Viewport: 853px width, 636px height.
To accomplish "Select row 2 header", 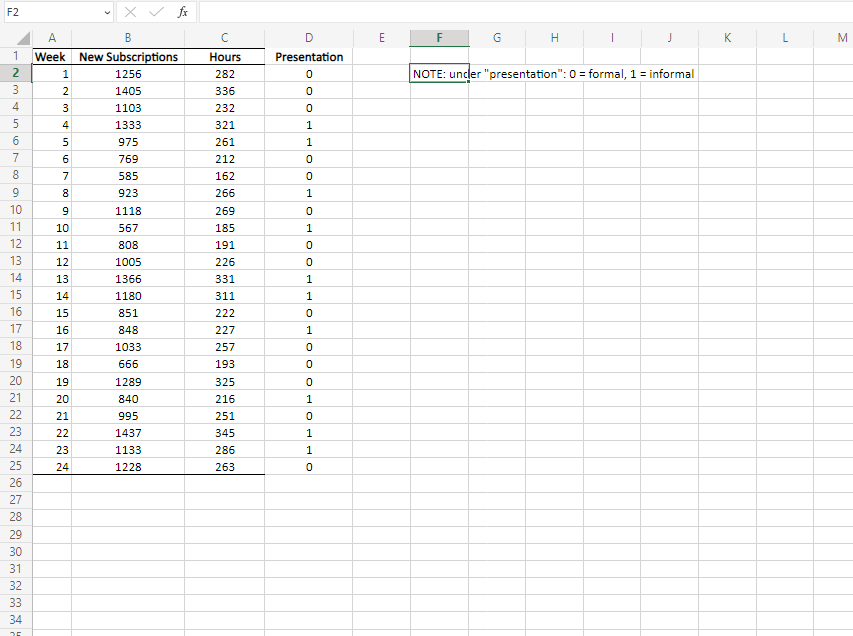I will (15, 73).
